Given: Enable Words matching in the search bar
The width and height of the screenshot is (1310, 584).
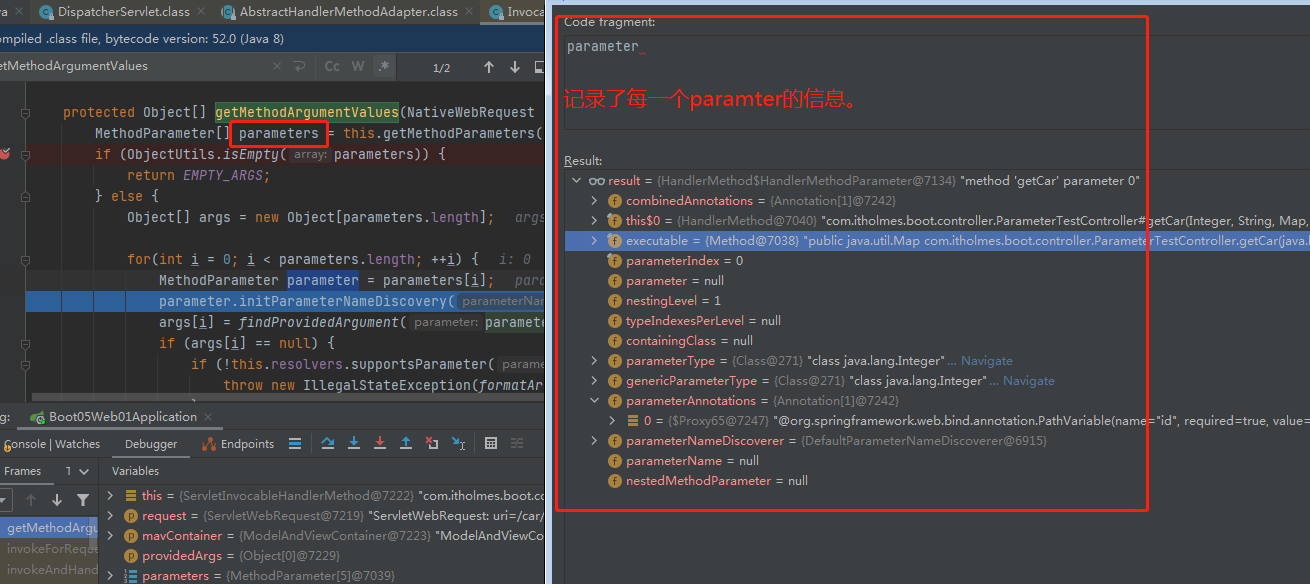Looking at the screenshot, I should pyautogui.click(x=357, y=67).
